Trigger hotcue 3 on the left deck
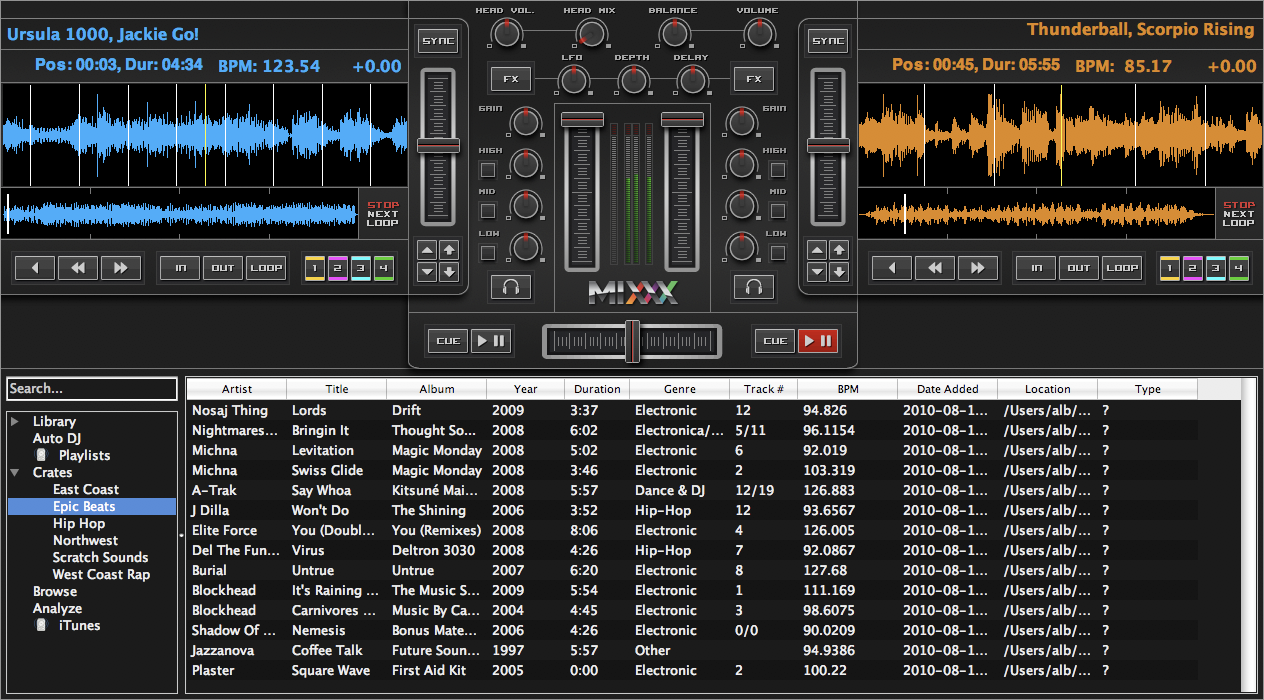 pos(360,268)
